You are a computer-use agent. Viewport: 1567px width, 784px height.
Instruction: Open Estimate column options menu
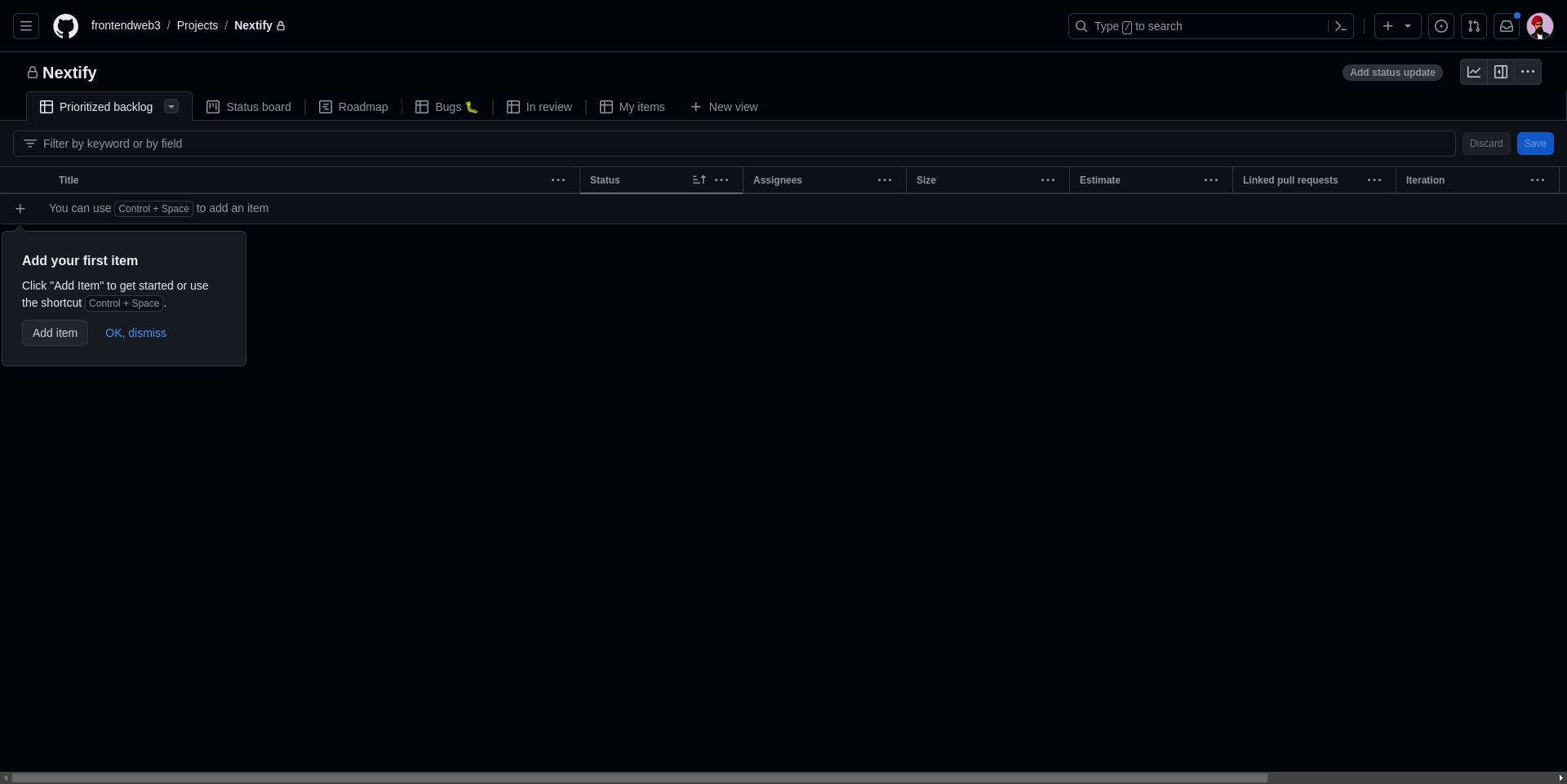(x=1211, y=180)
